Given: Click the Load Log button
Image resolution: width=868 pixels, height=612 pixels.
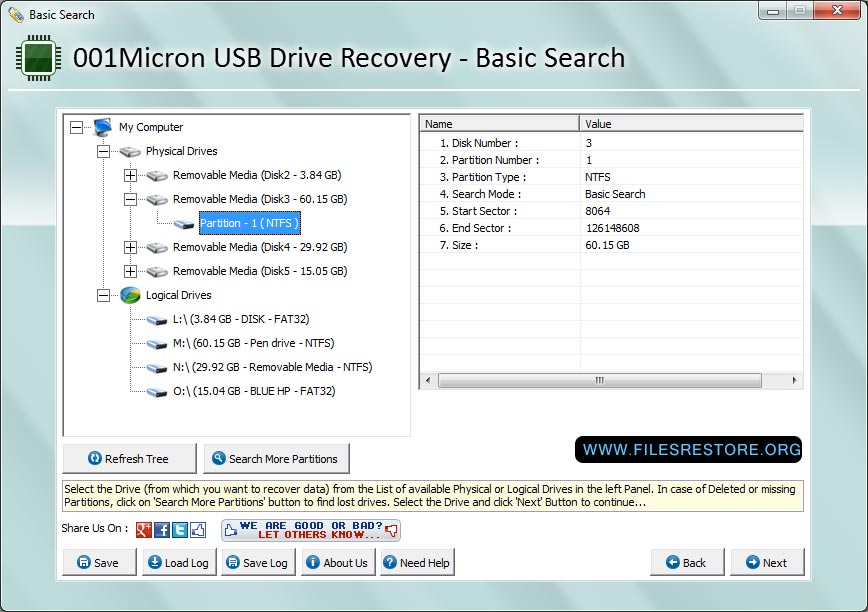Looking at the screenshot, I should point(179,563).
